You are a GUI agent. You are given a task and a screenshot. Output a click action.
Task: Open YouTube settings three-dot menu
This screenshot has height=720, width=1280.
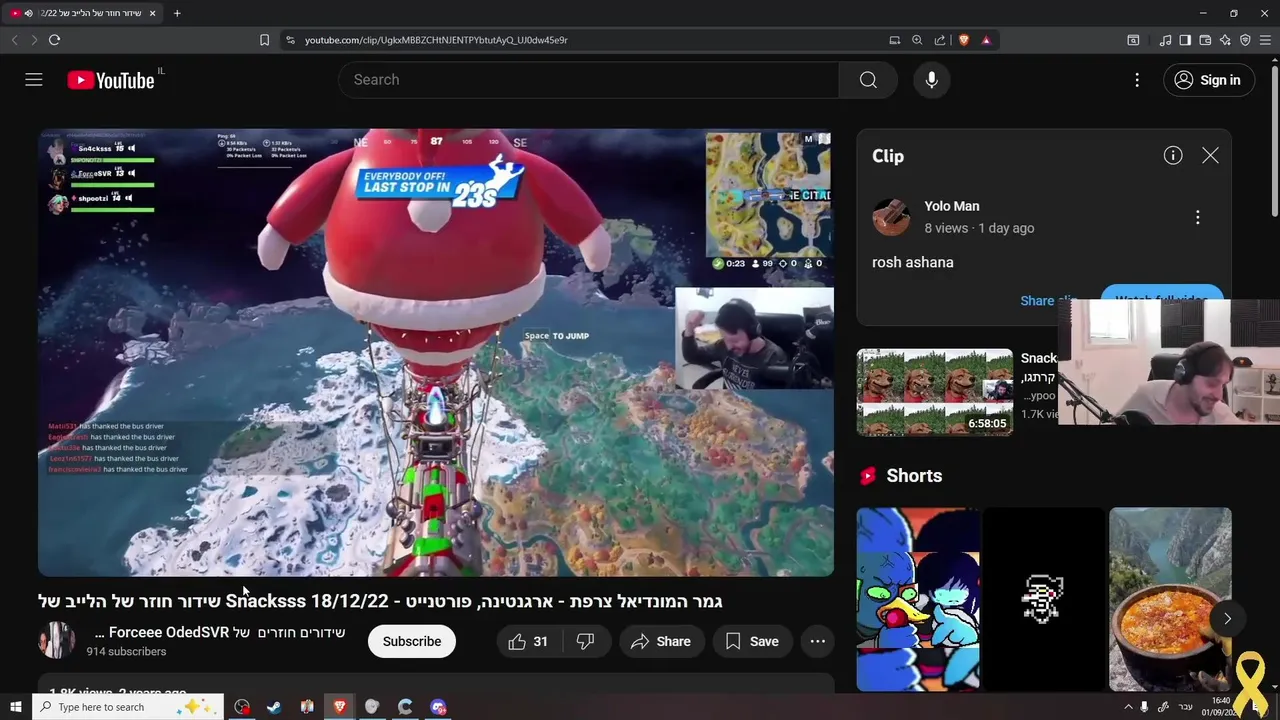(x=1137, y=80)
